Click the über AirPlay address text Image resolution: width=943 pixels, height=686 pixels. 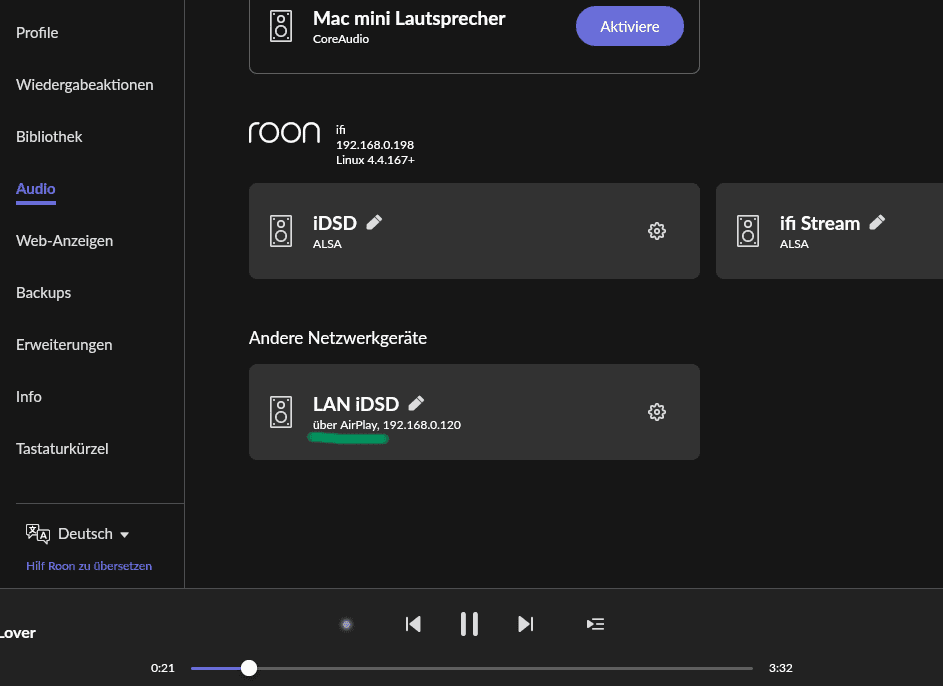387,425
